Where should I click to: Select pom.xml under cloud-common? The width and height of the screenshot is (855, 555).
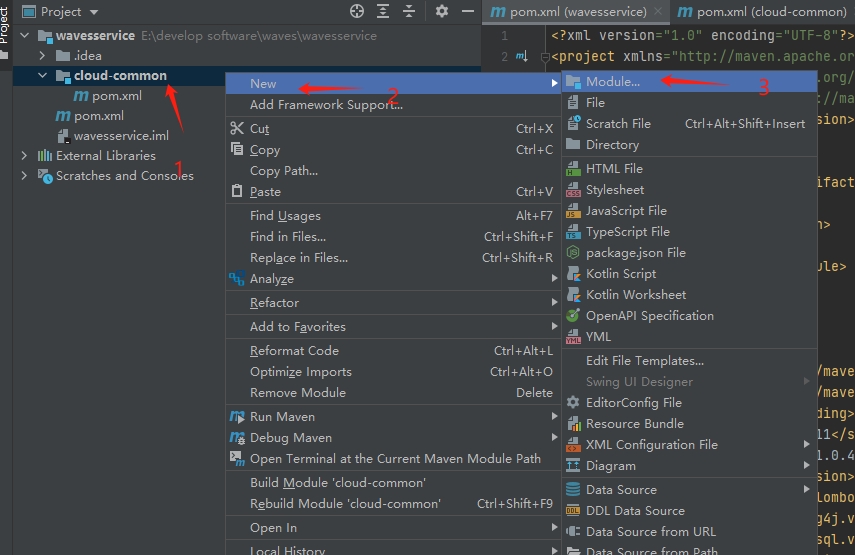117,95
